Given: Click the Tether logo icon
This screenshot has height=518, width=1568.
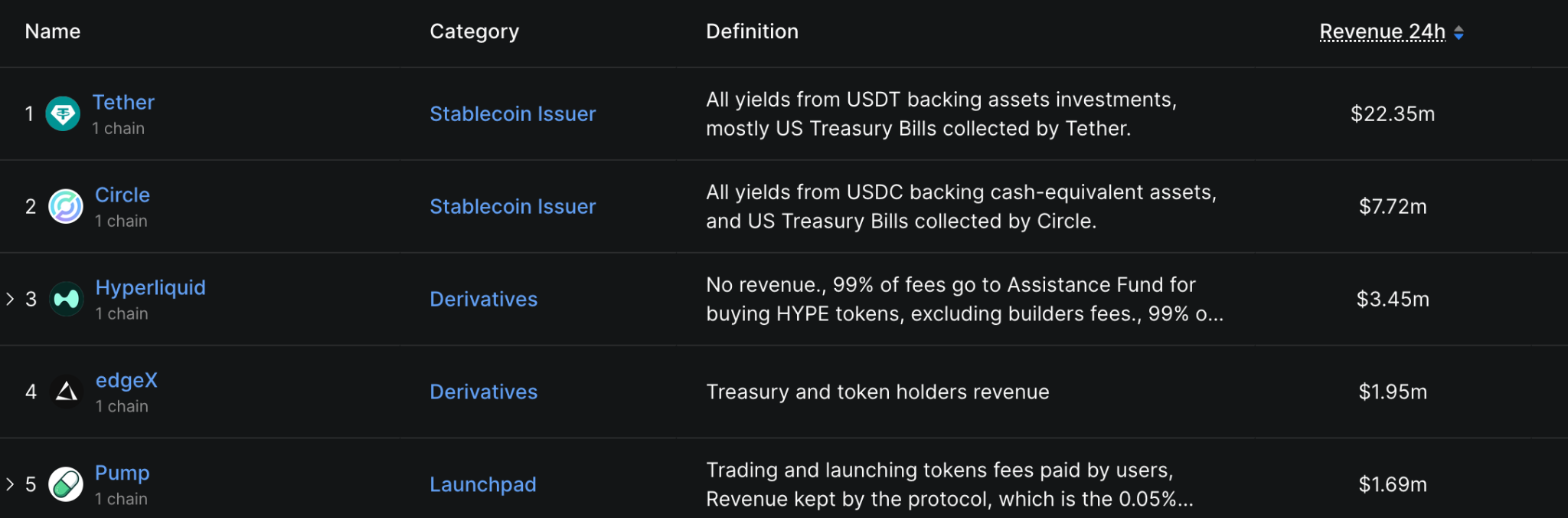Looking at the screenshot, I should pyautogui.click(x=63, y=114).
